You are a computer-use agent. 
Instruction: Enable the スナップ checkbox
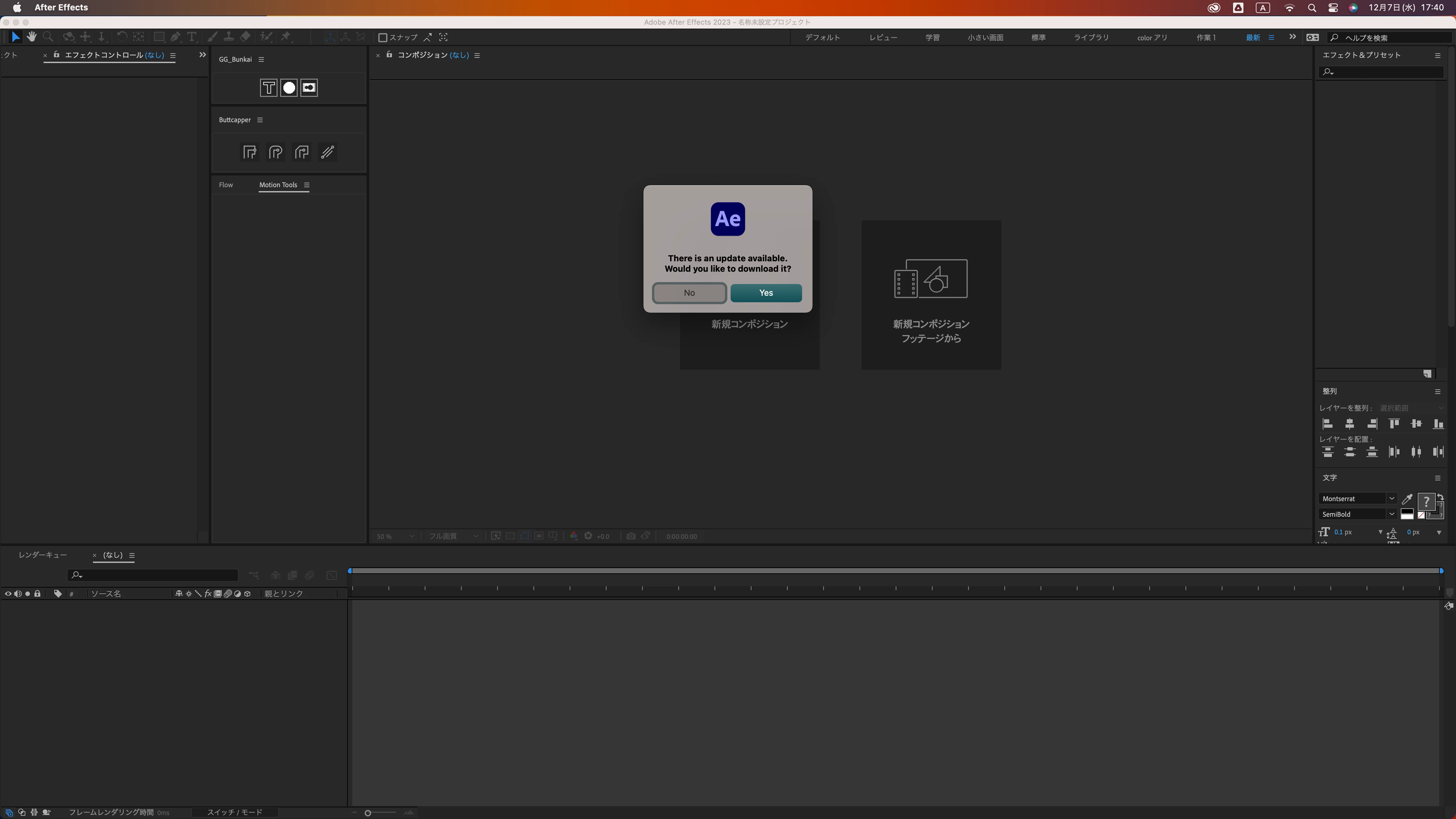383,38
